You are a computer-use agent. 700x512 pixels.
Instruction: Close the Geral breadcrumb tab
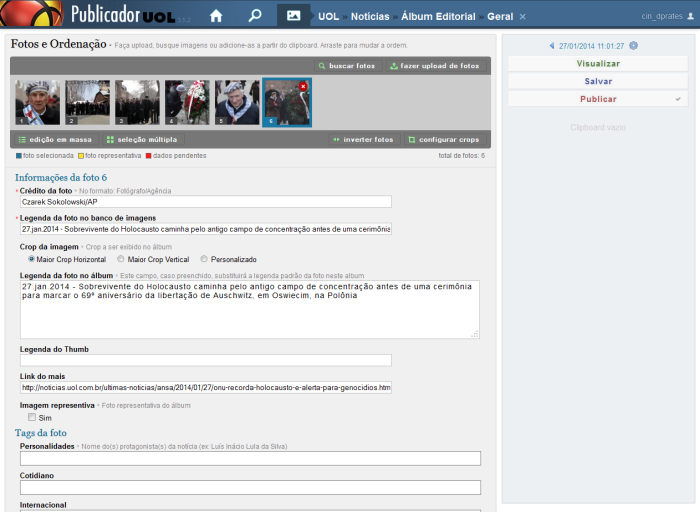[522, 17]
